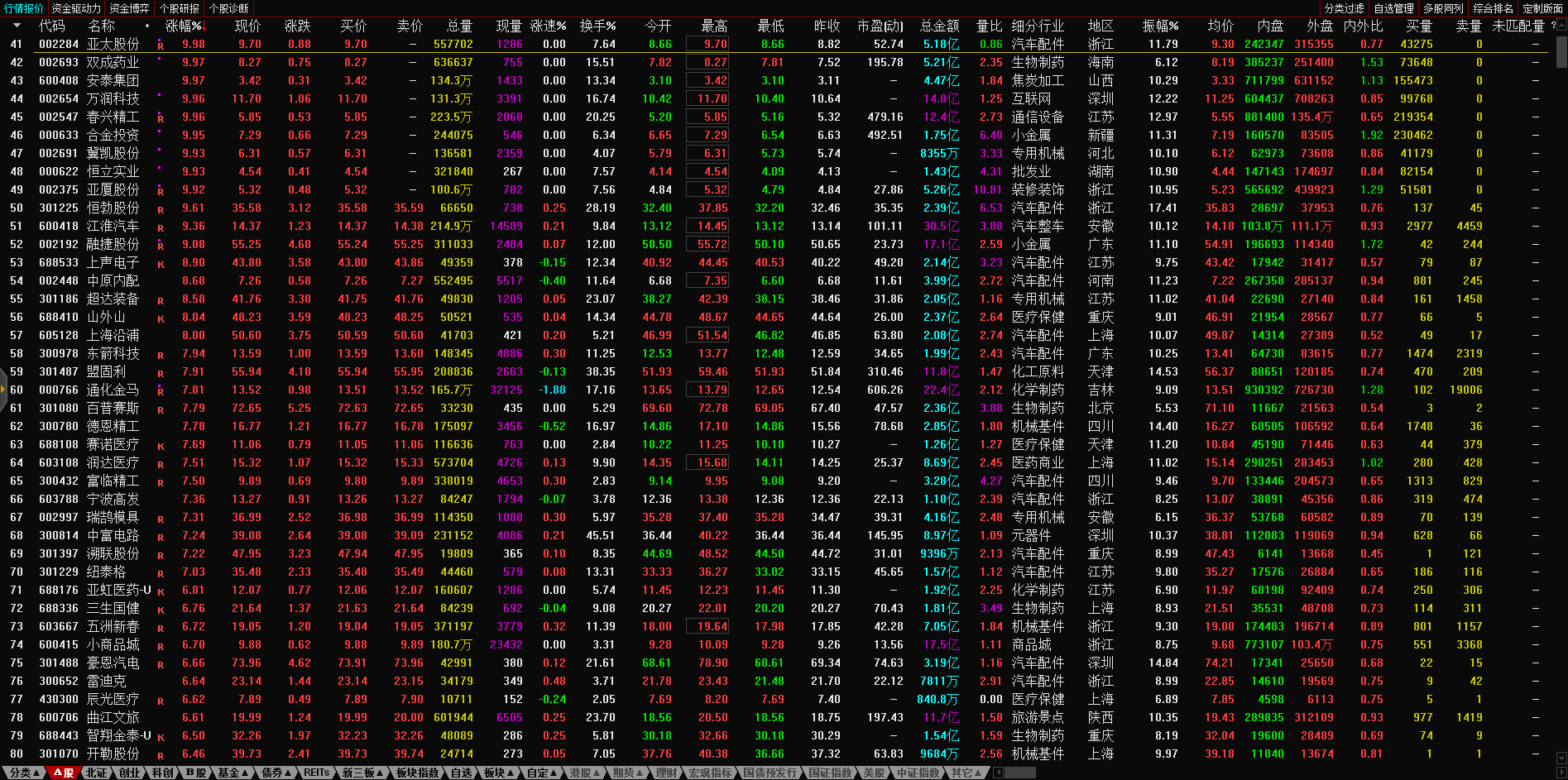
Task: Click the scroll-up arrow of vertical scrollbar
Action: 1561,25
